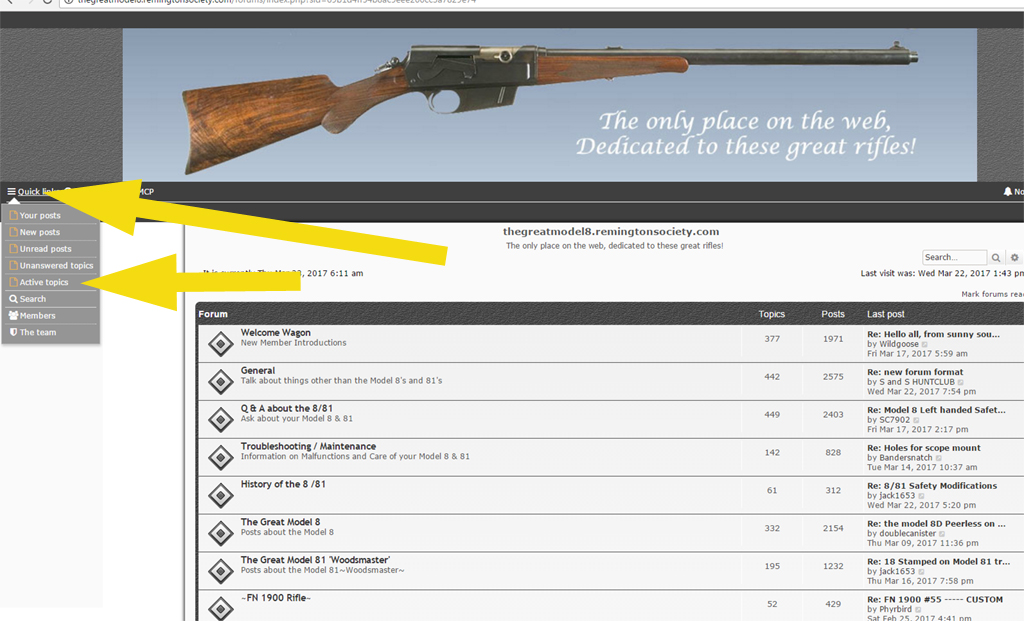Open last post 'Re: Holes for scope mount'

(923, 448)
